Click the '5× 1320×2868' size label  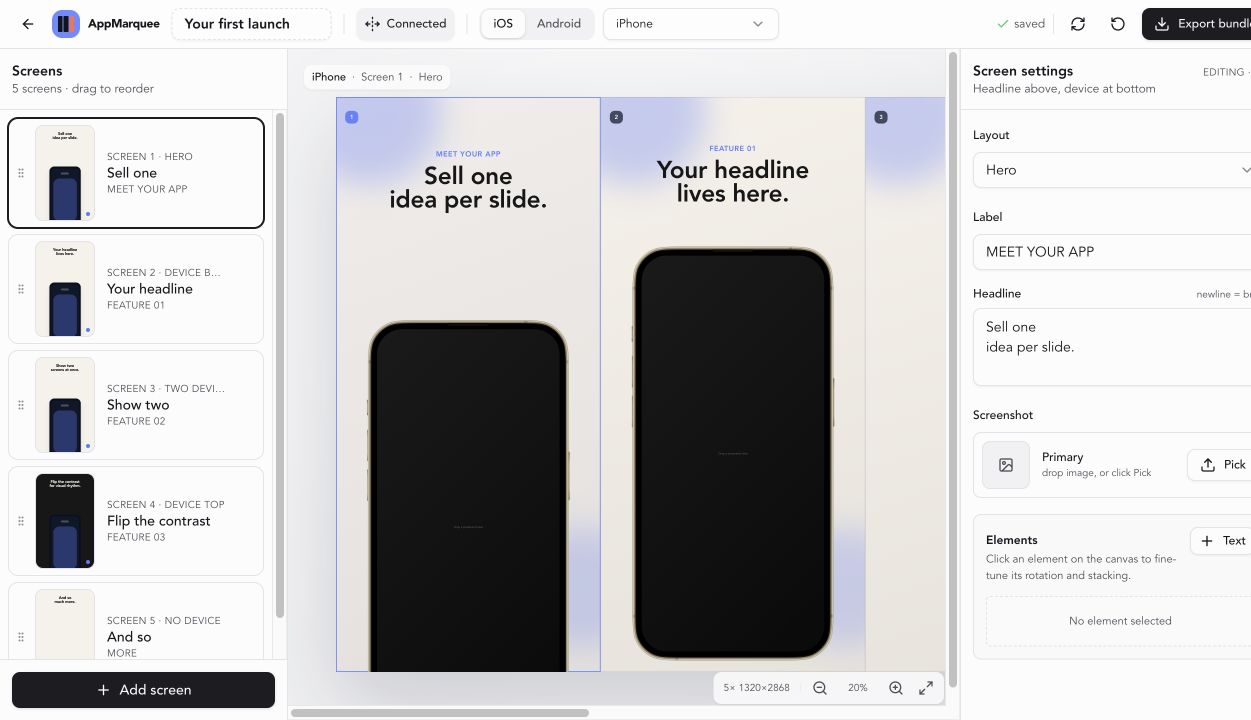click(x=756, y=688)
